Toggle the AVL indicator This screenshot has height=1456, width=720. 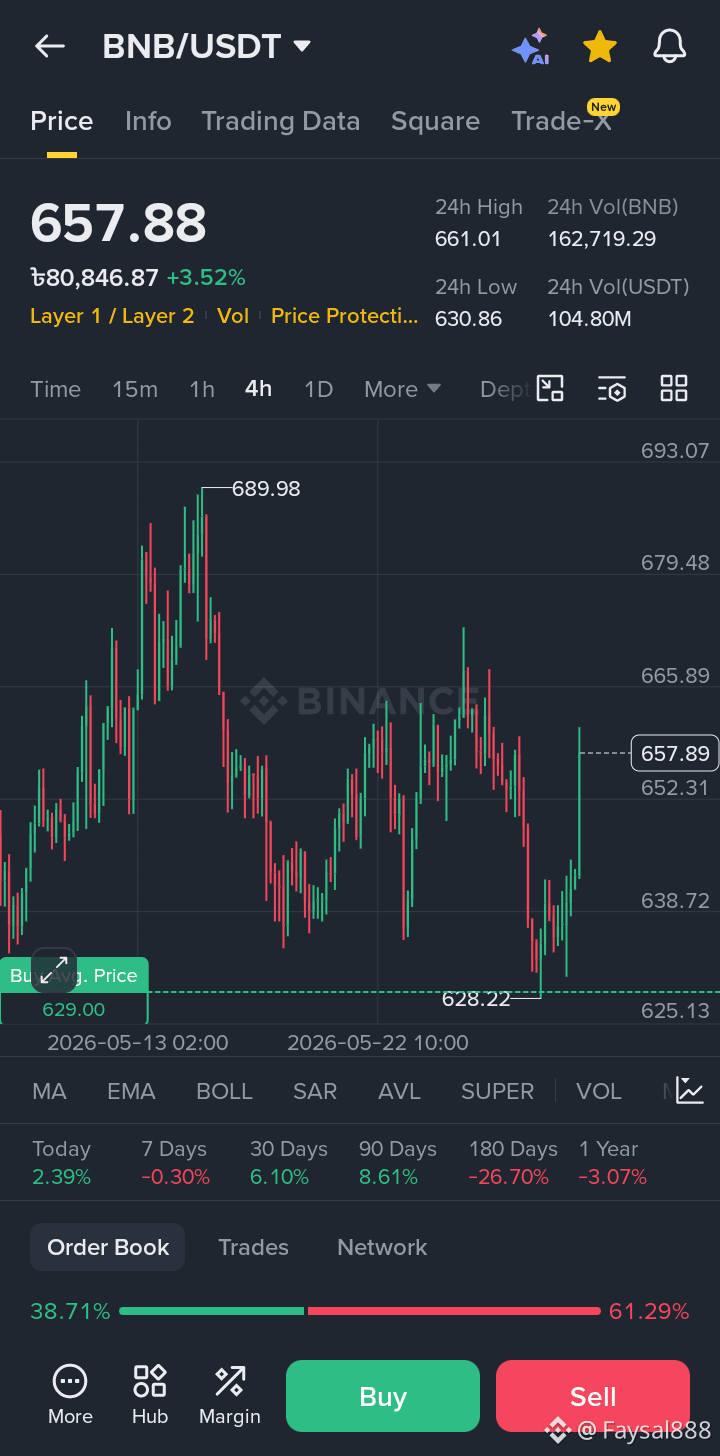(x=399, y=1091)
